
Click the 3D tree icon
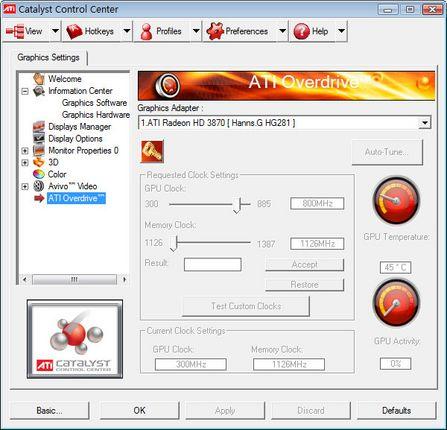pyautogui.click(x=39, y=162)
